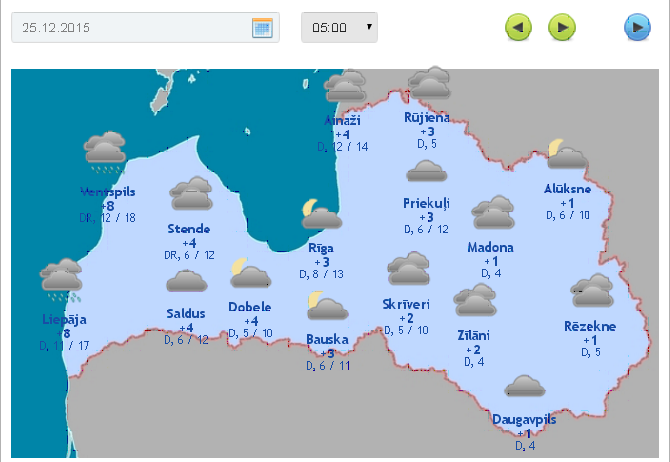Open the calendar date picker icon

click(262, 28)
